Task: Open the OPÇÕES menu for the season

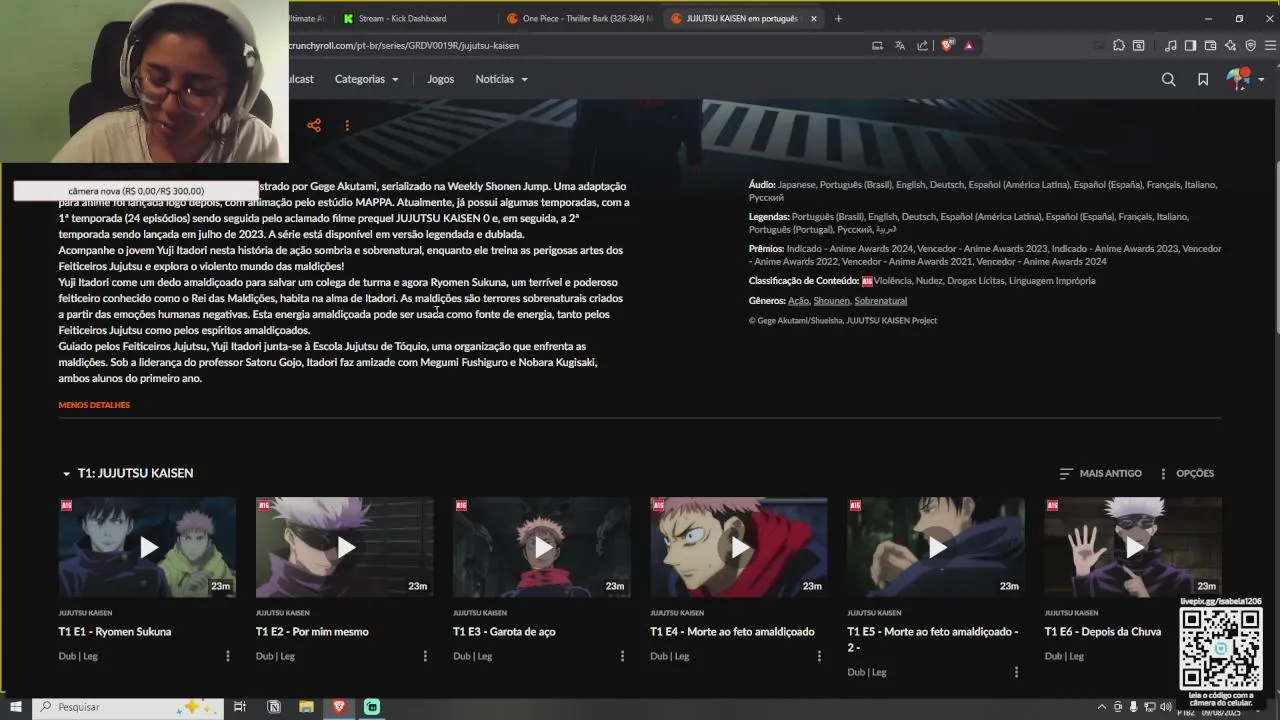Action: pos(1186,473)
